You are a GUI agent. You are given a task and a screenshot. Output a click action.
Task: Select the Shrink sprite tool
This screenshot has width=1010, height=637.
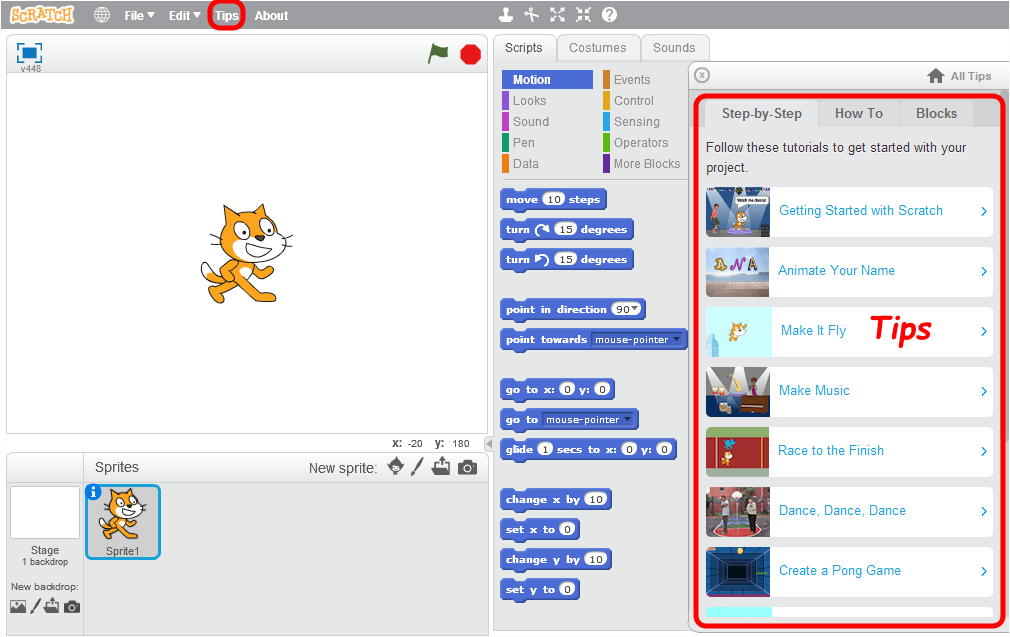584,14
